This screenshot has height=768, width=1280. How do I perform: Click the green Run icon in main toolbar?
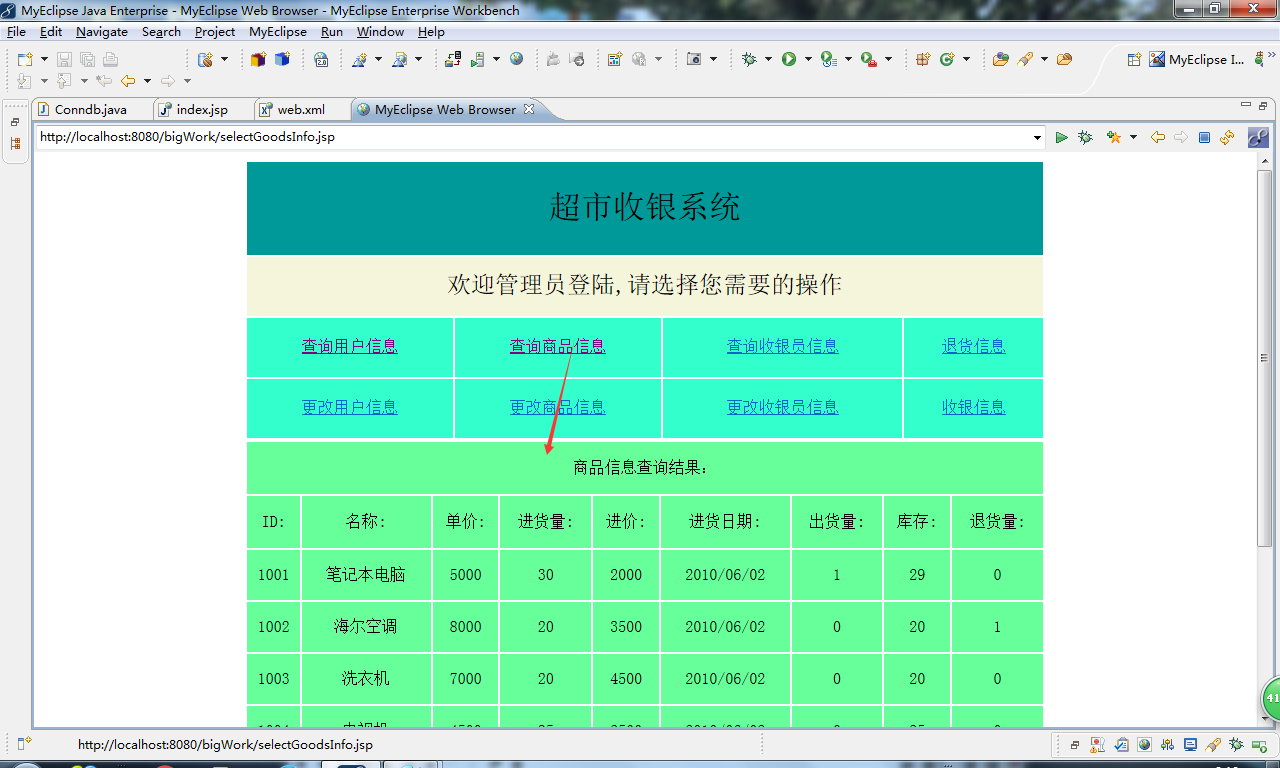point(789,60)
